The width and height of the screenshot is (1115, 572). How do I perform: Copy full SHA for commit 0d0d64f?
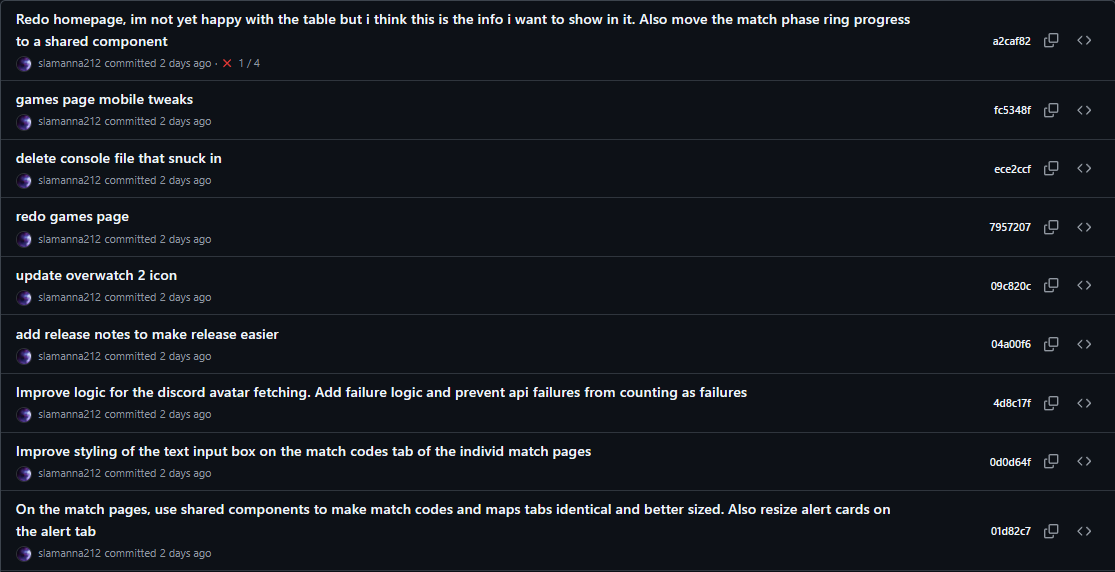[1051, 461]
